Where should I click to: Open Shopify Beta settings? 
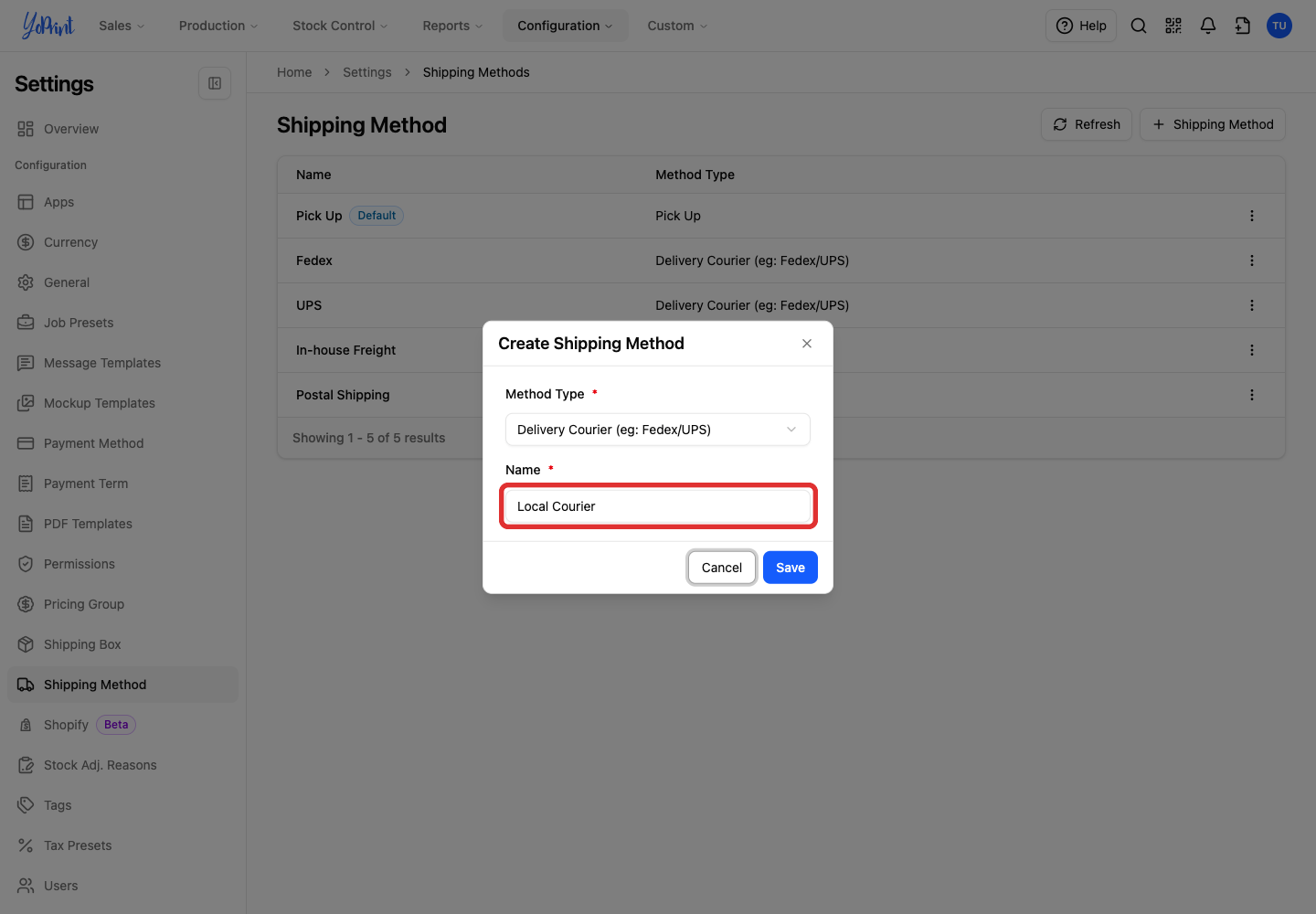point(122,725)
